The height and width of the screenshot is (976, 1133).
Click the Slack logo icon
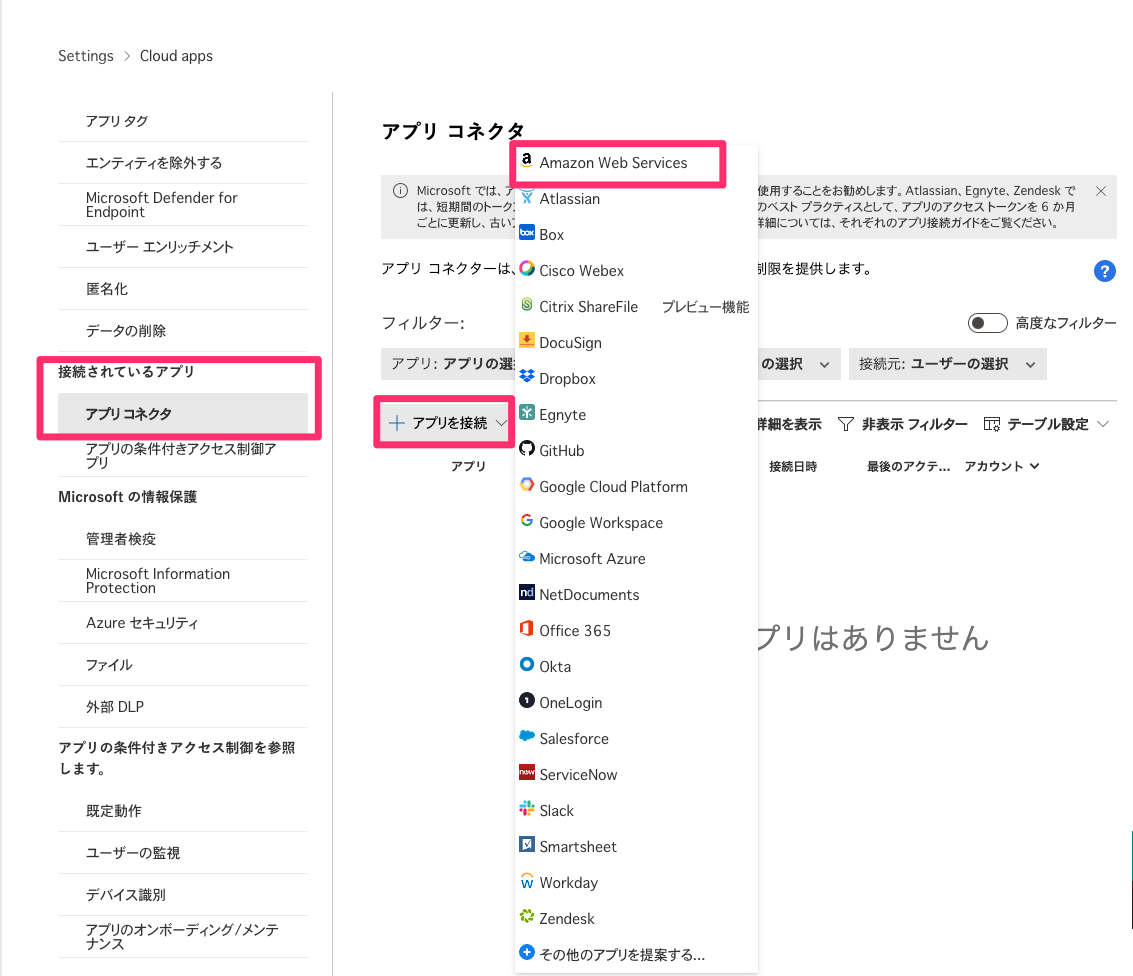pyautogui.click(x=527, y=808)
